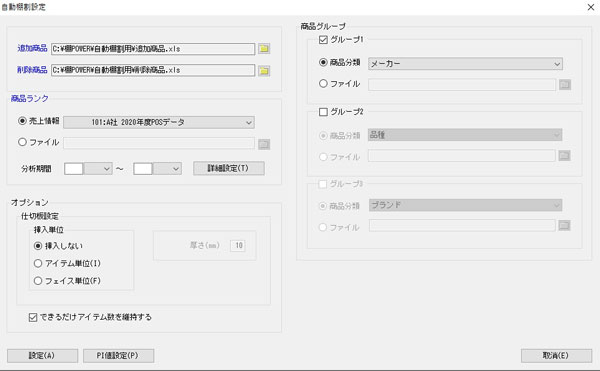Select ファイル radio in グループ3
Viewport: 600px width, 371px height.
[323, 227]
